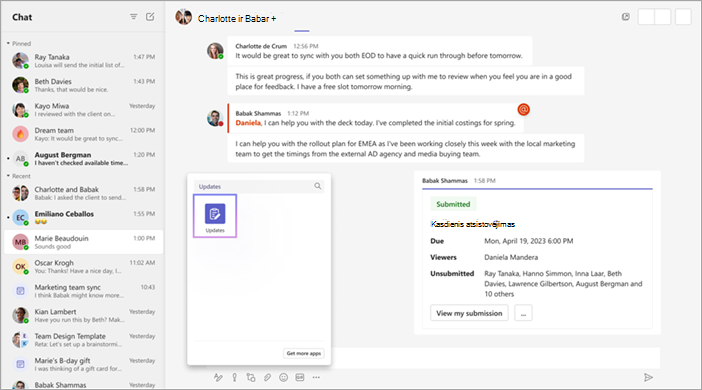702x390 pixels.
Task: Collapse the Recent chats section
Action: (x=8, y=176)
